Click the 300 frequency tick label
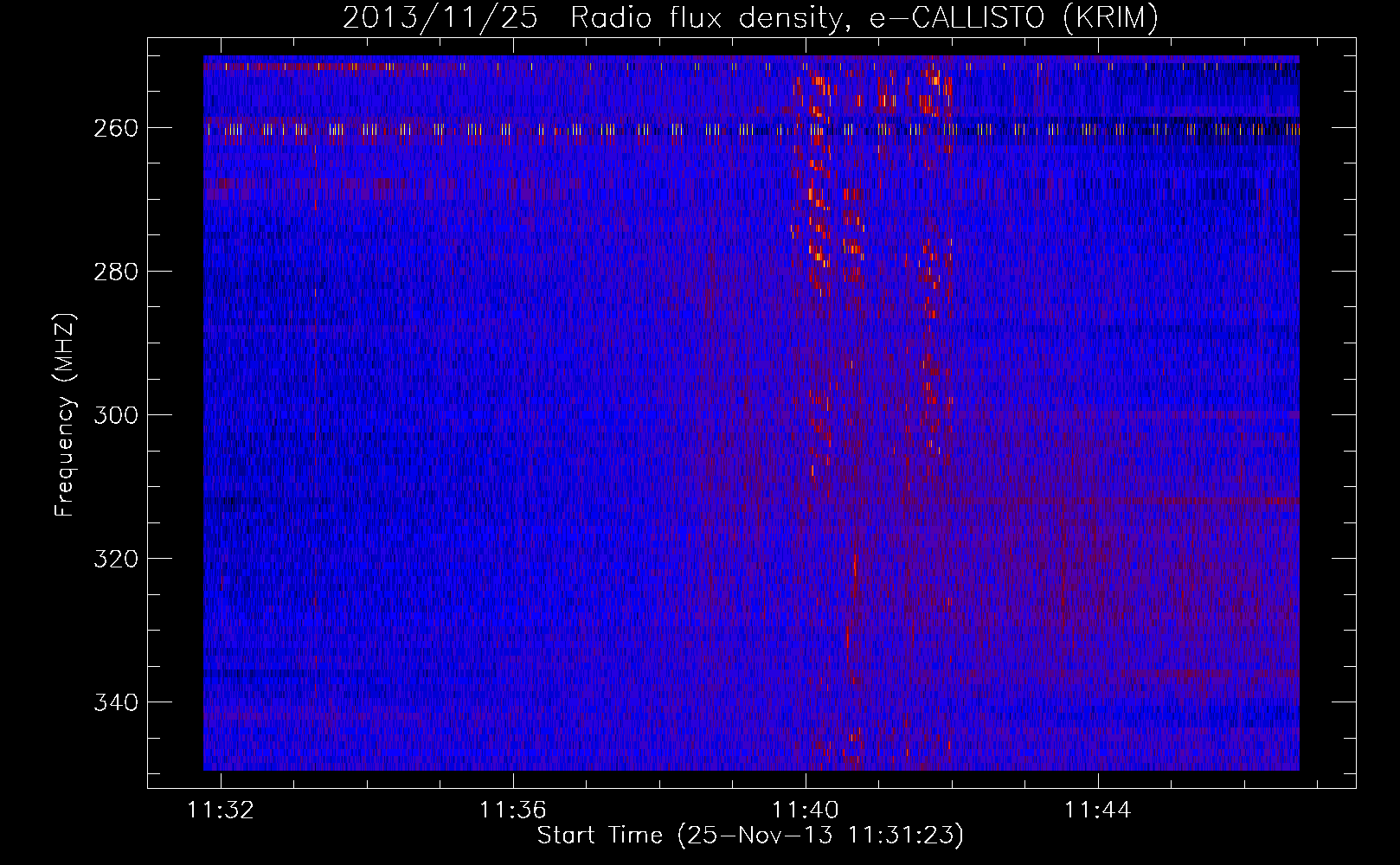This screenshot has height=865, width=1400. point(115,415)
